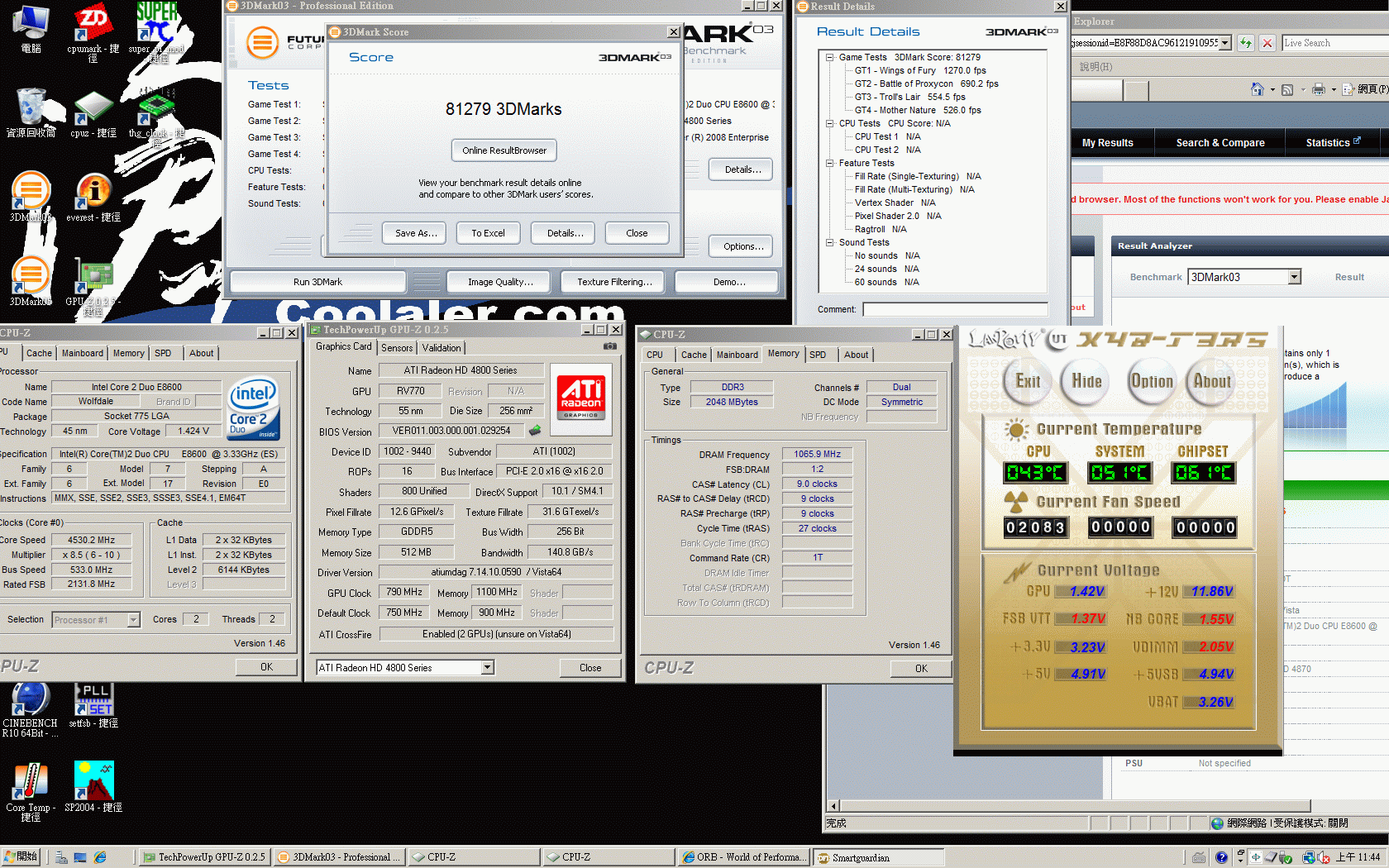
Task: Click the Options... button in 3DMark03
Action: 742,246
